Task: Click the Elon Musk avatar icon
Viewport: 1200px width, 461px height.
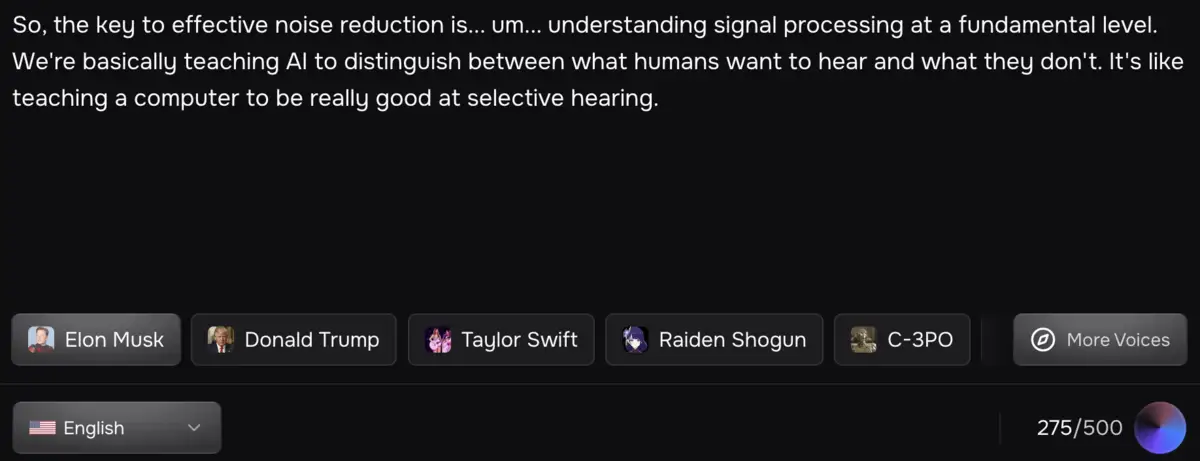Action: point(41,340)
